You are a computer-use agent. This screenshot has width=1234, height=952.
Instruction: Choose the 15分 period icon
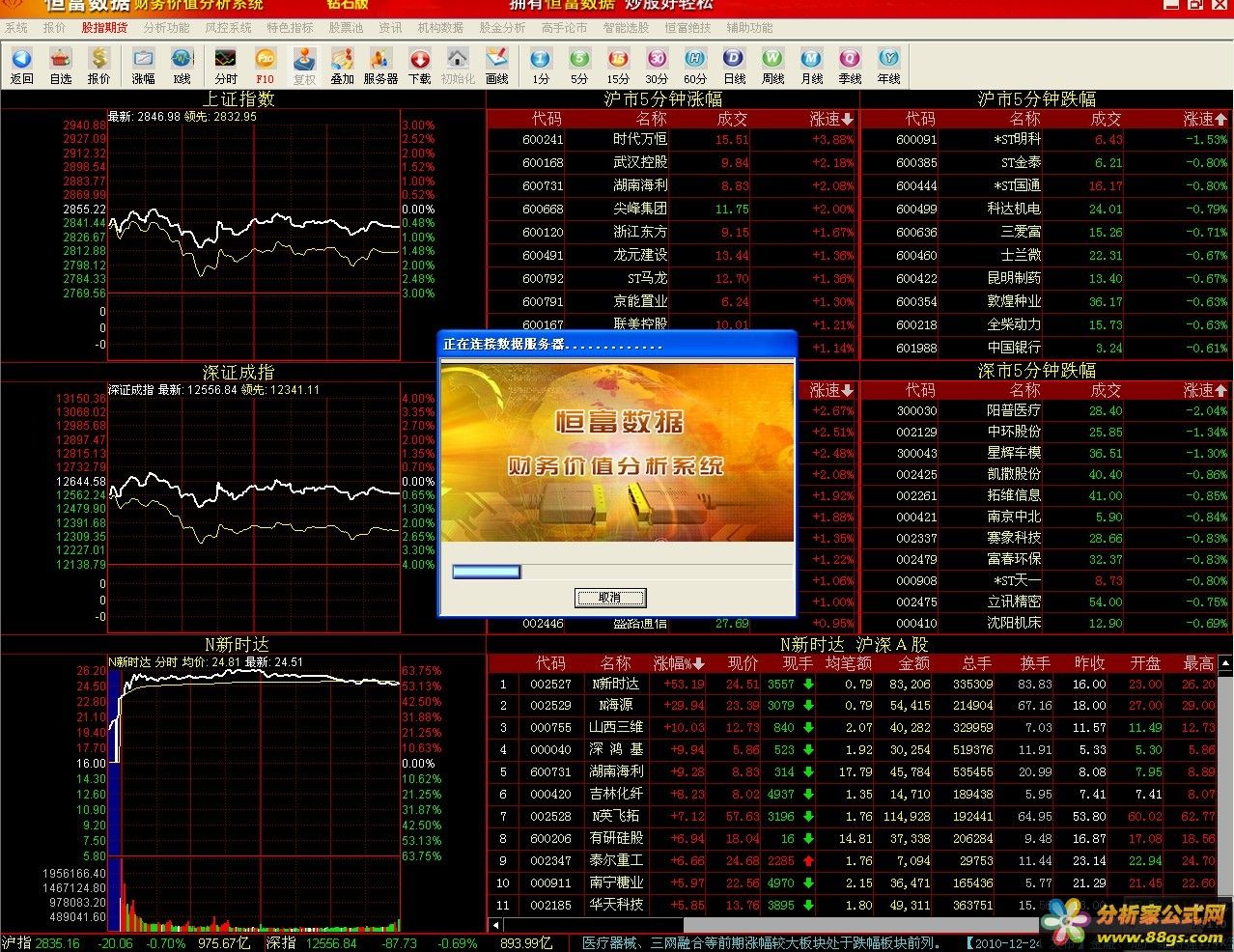[x=618, y=66]
